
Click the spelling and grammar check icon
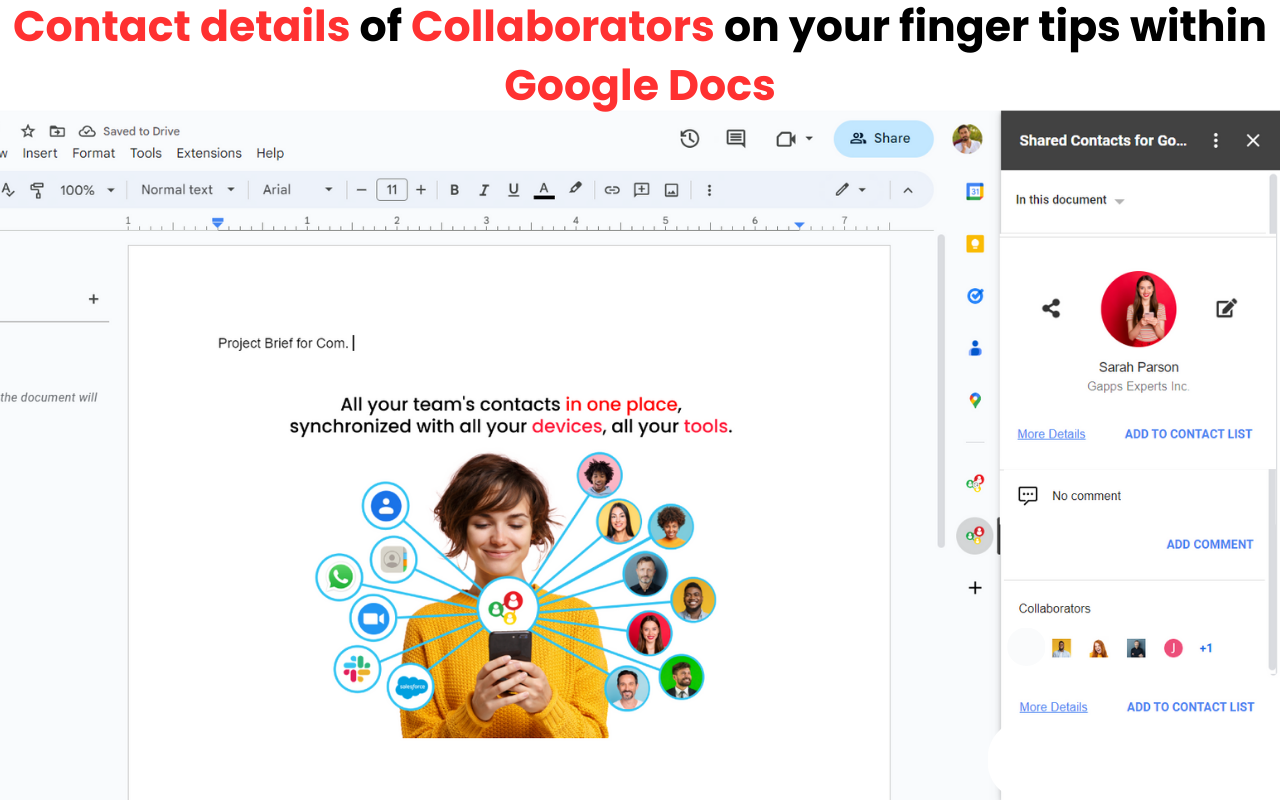point(6,190)
